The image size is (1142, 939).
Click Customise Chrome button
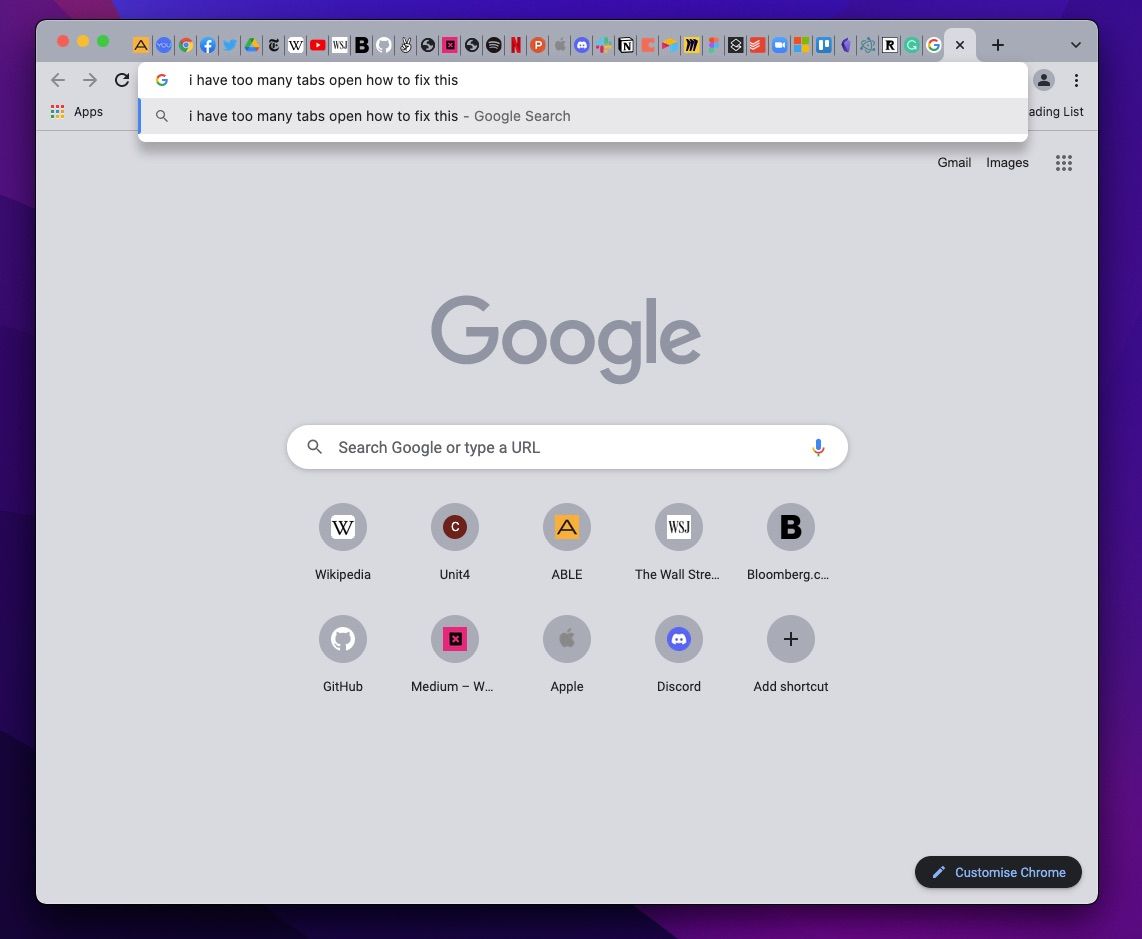998,872
